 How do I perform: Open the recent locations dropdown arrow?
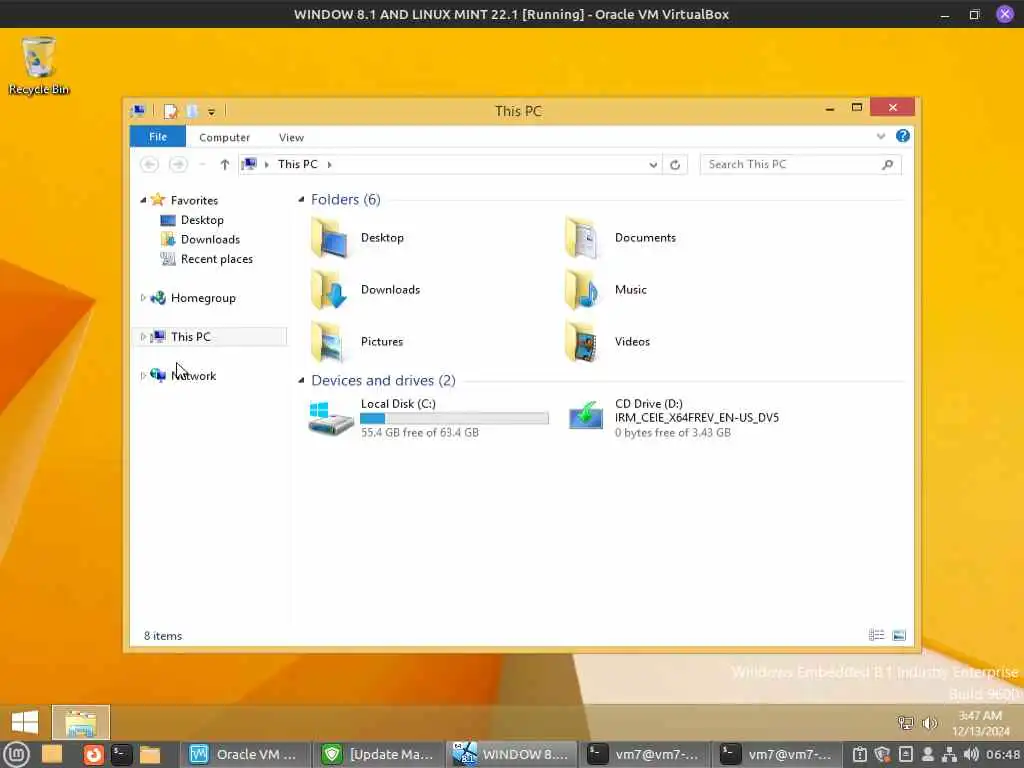click(202, 165)
